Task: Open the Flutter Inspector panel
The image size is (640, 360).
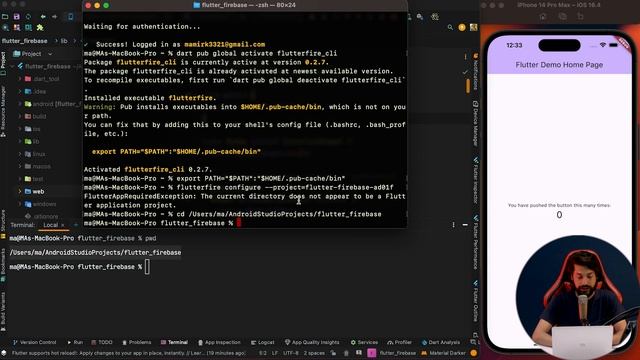Action: point(476,180)
